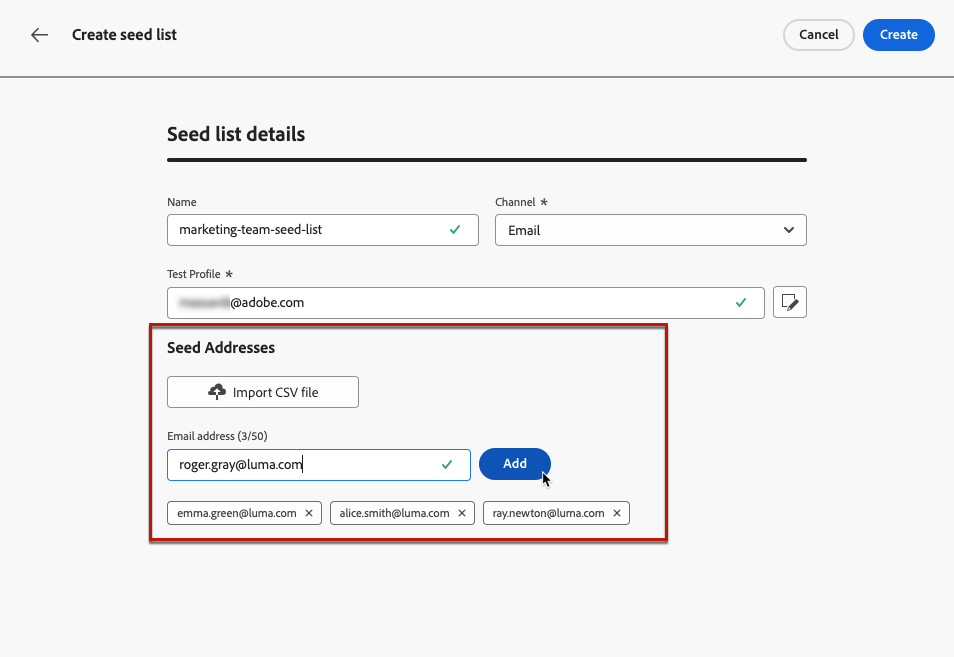
Task: Click green checkmark in Name field
Action: pyautogui.click(x=455, y=229)
